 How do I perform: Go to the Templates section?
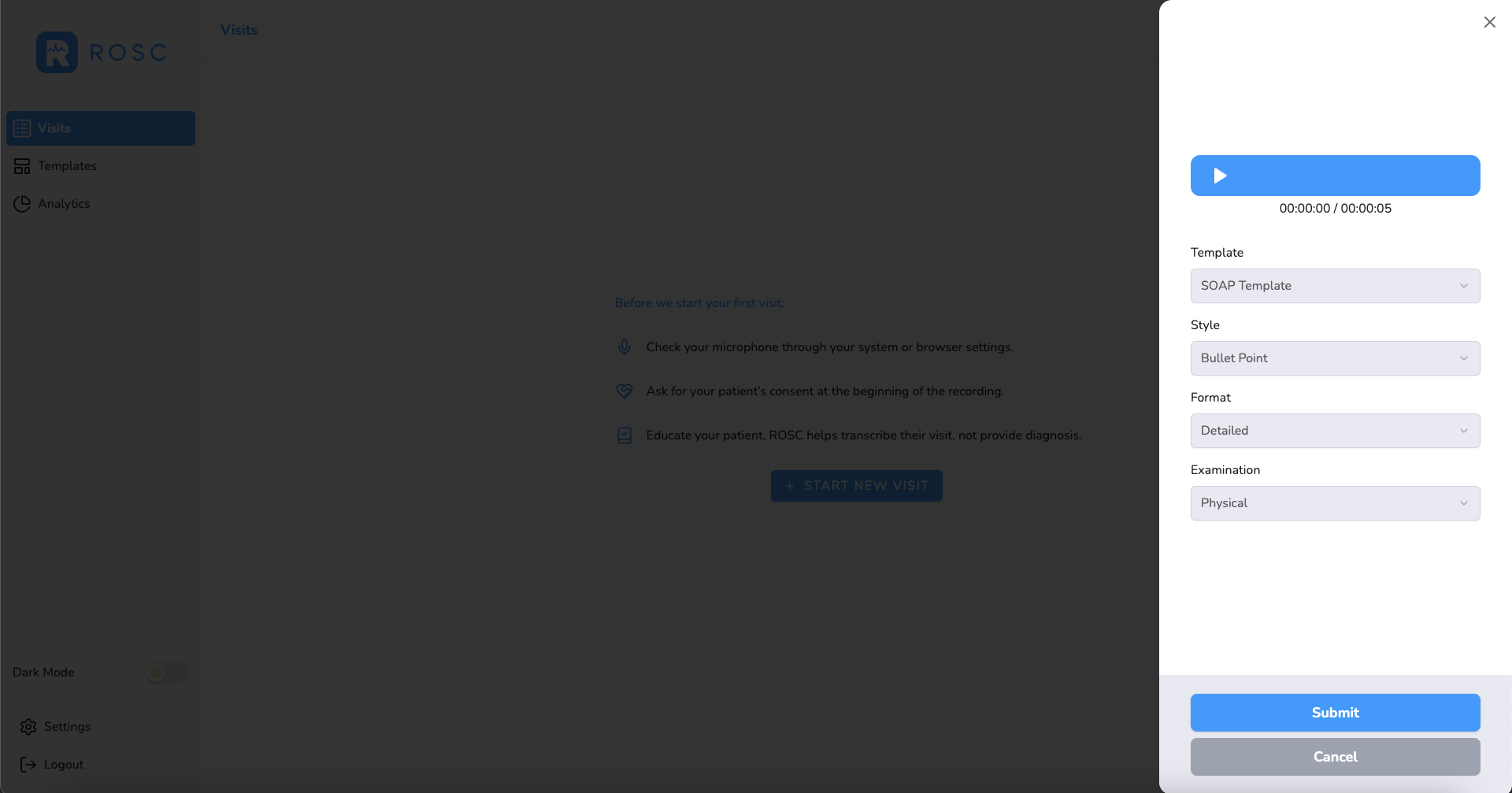[67, 165]
